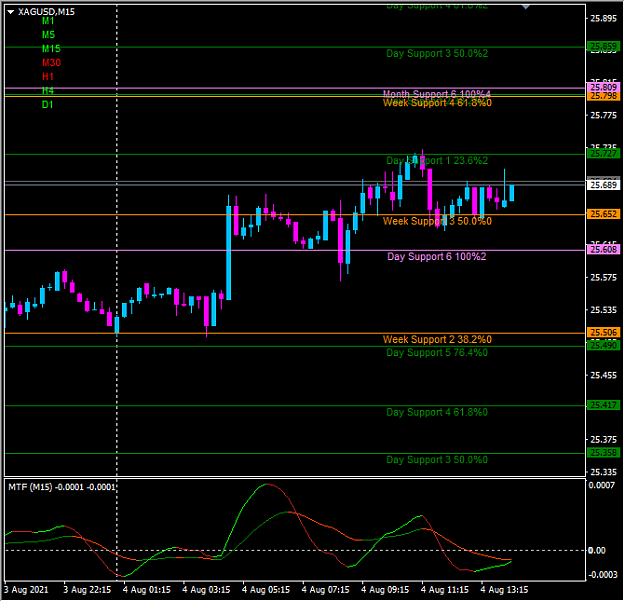The width and height of the screenshot is (625, 602).
Task: Click the 25.652 orange price tag
Action: coord(603,214)
